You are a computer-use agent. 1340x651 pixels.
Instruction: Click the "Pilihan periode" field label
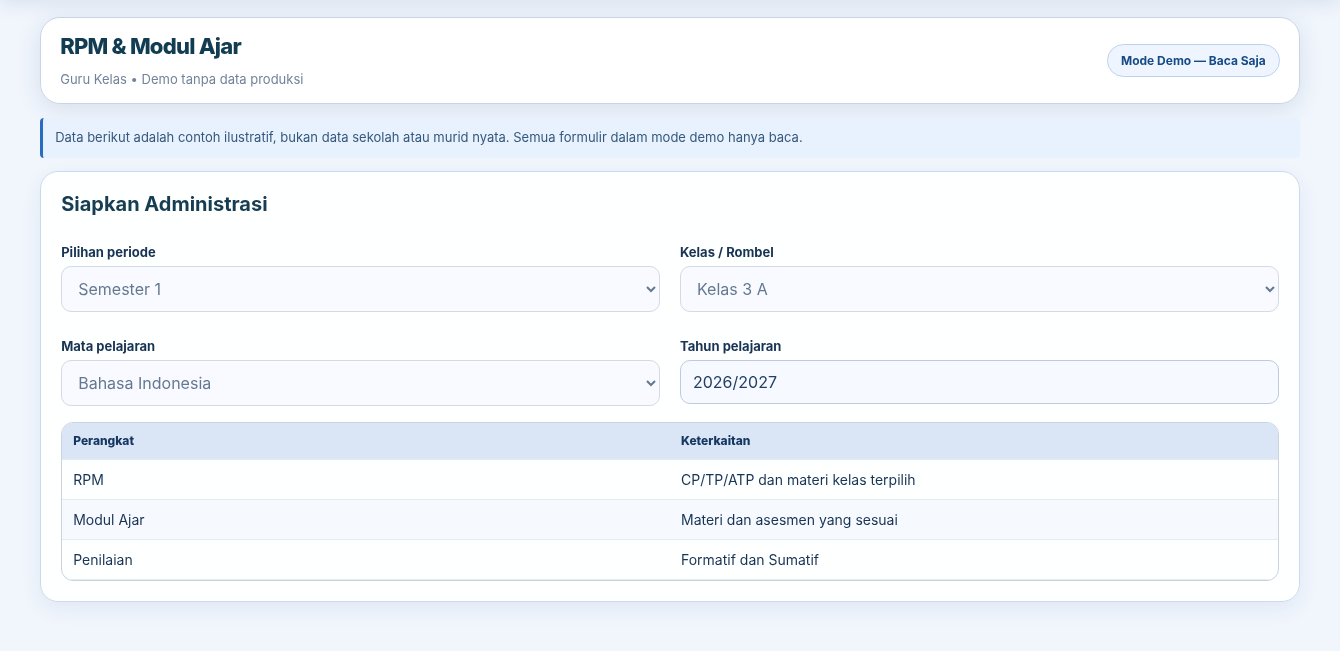pos(108,252)
